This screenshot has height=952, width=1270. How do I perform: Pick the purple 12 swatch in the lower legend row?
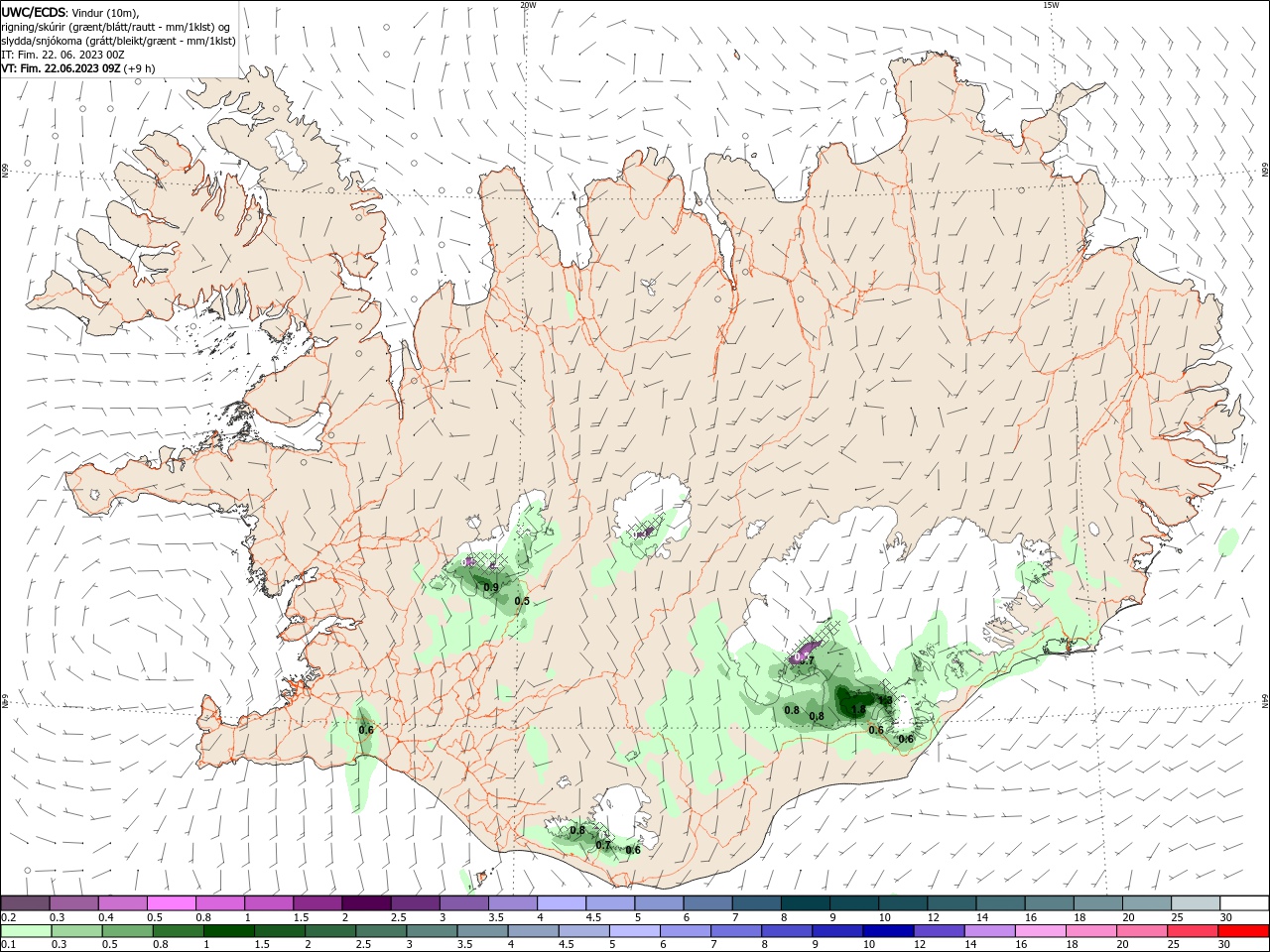point(938,931)
